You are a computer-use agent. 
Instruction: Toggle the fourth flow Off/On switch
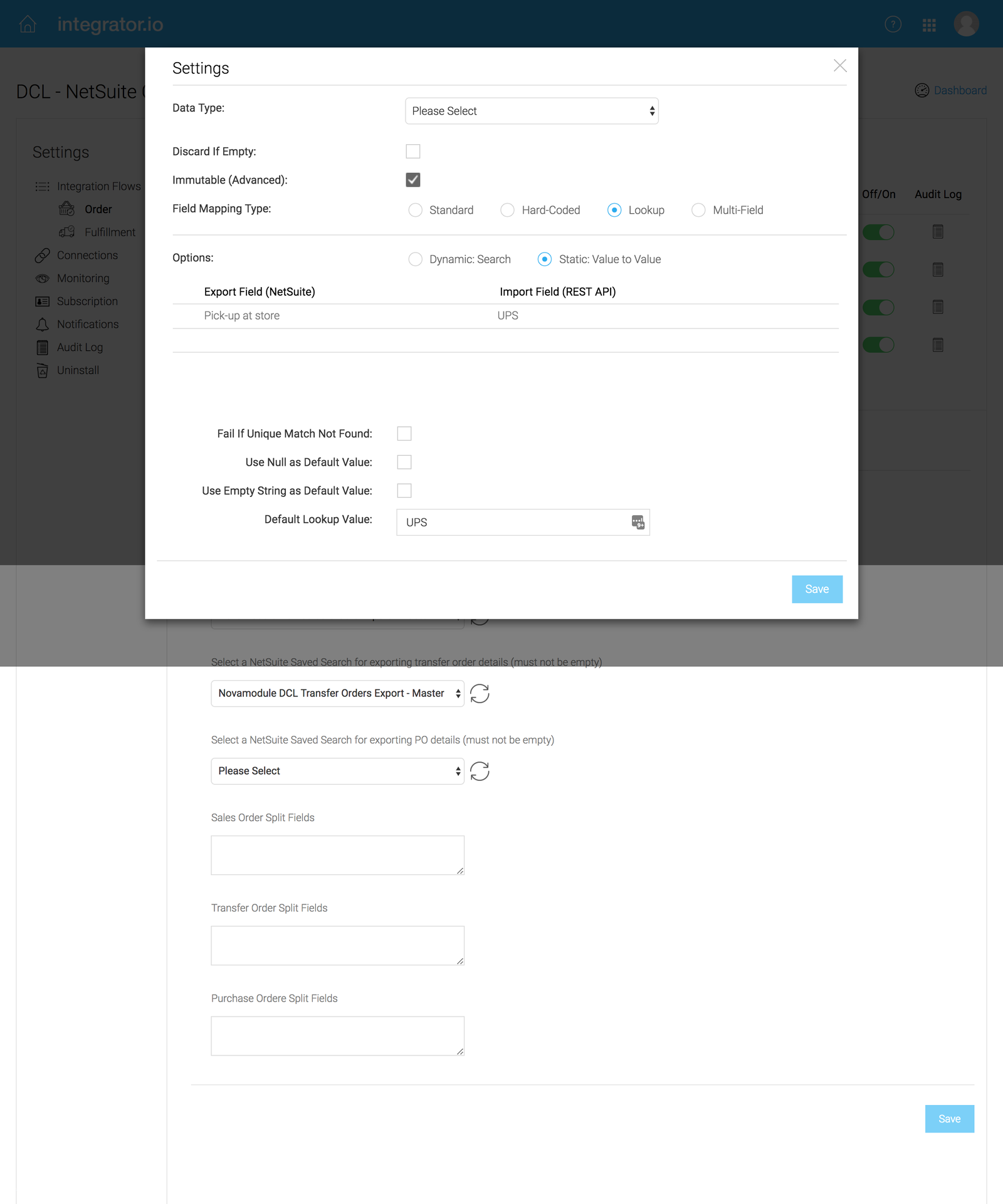(x=878, y=345)
